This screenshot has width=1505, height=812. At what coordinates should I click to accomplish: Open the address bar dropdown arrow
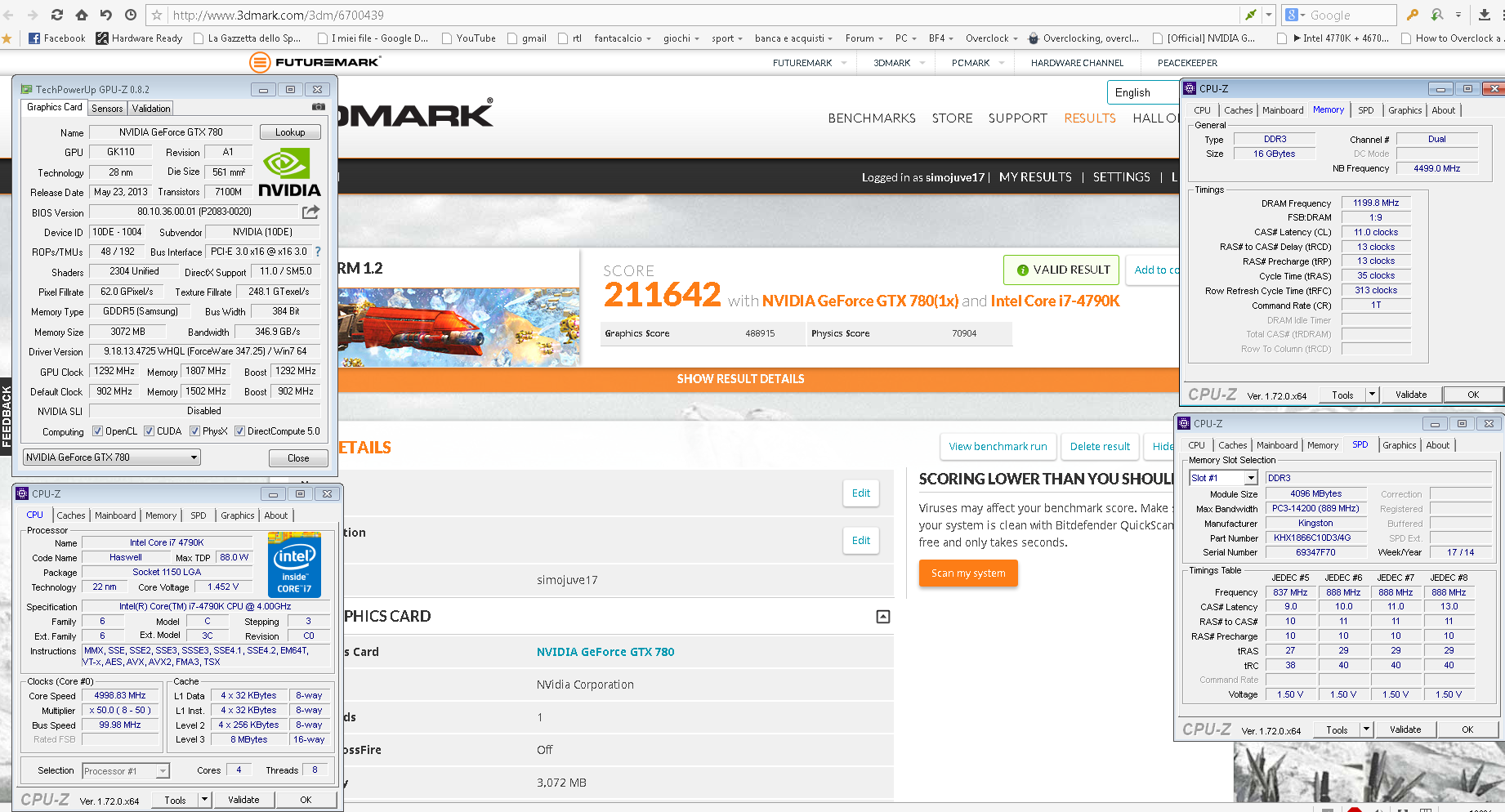[x=1269, y=15]
